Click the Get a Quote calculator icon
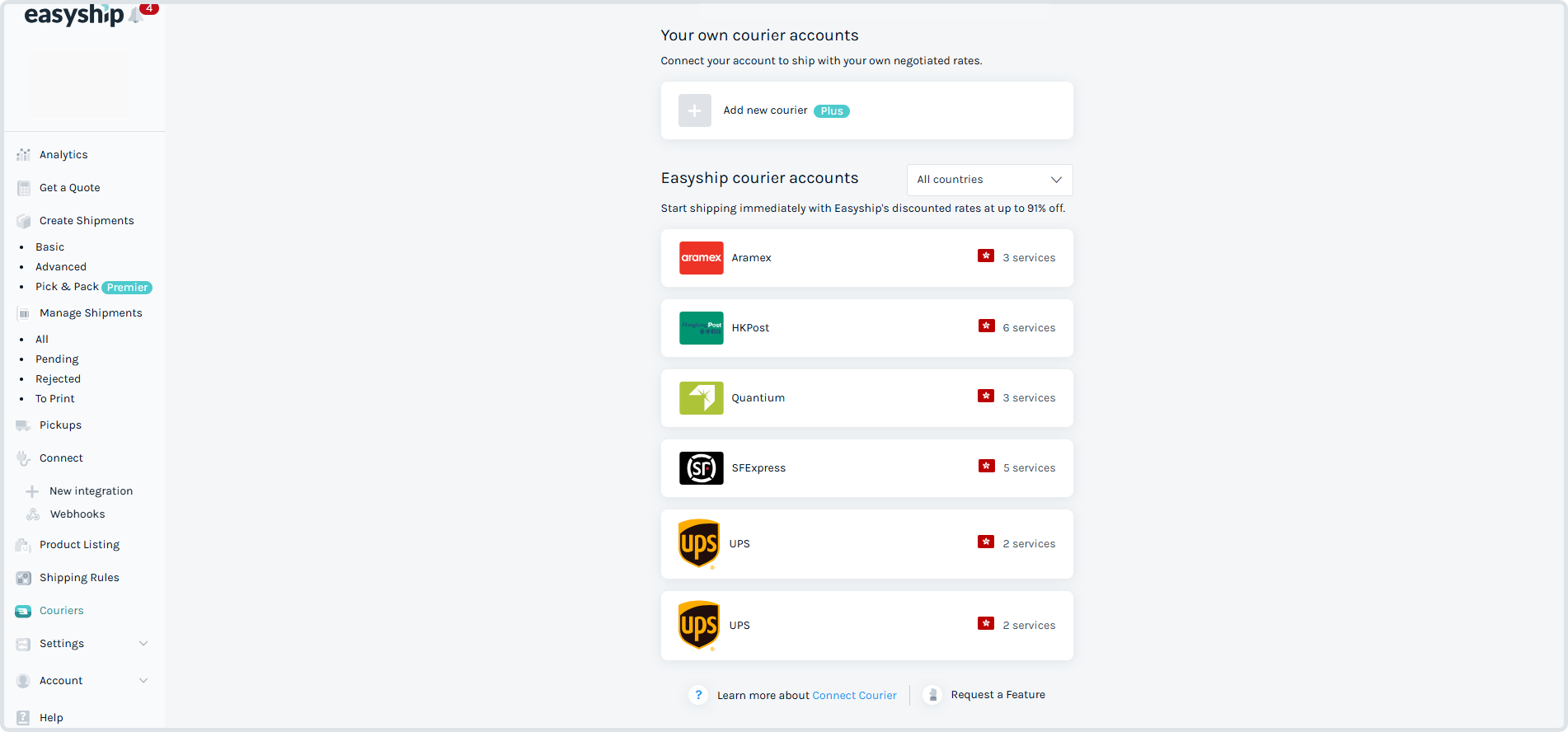This screenshot has width=1568, height=732. (23, 188)
